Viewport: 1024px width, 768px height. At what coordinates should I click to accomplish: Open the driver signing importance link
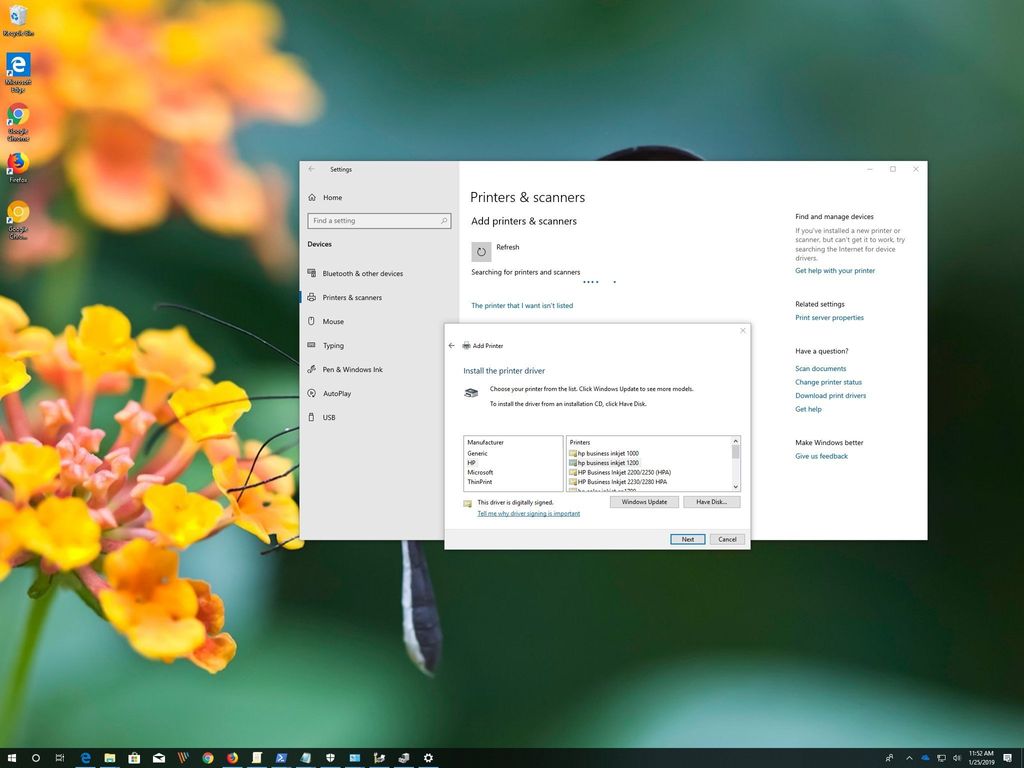point(528,513)
